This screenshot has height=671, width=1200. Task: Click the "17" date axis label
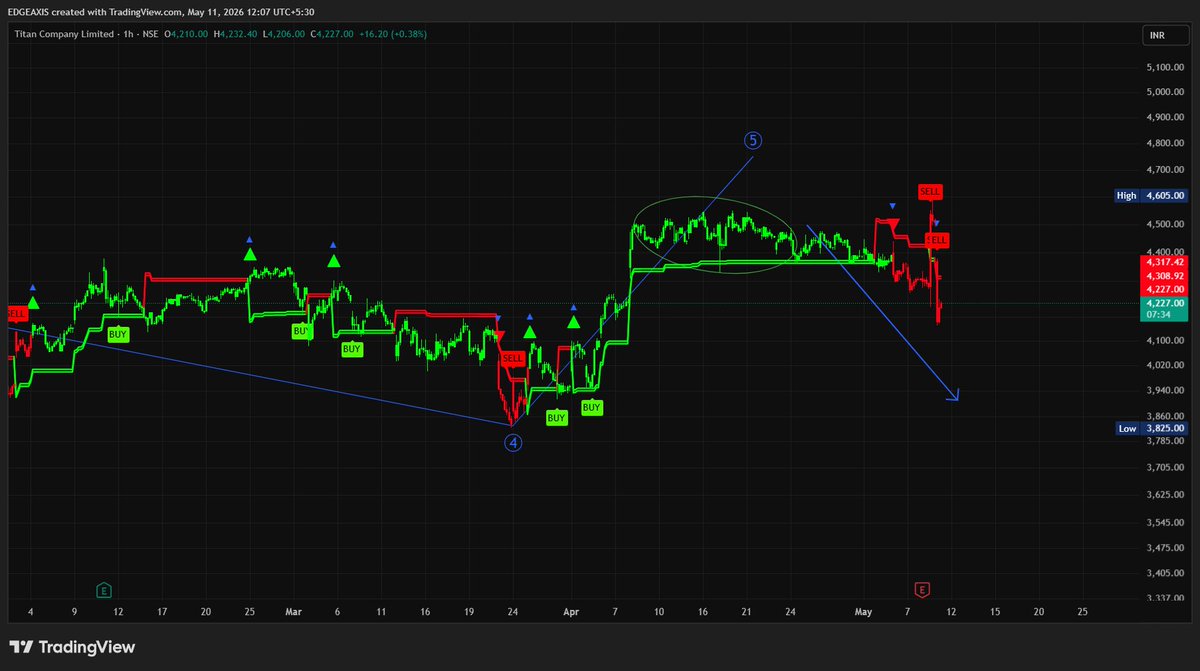tap(162, 610)
